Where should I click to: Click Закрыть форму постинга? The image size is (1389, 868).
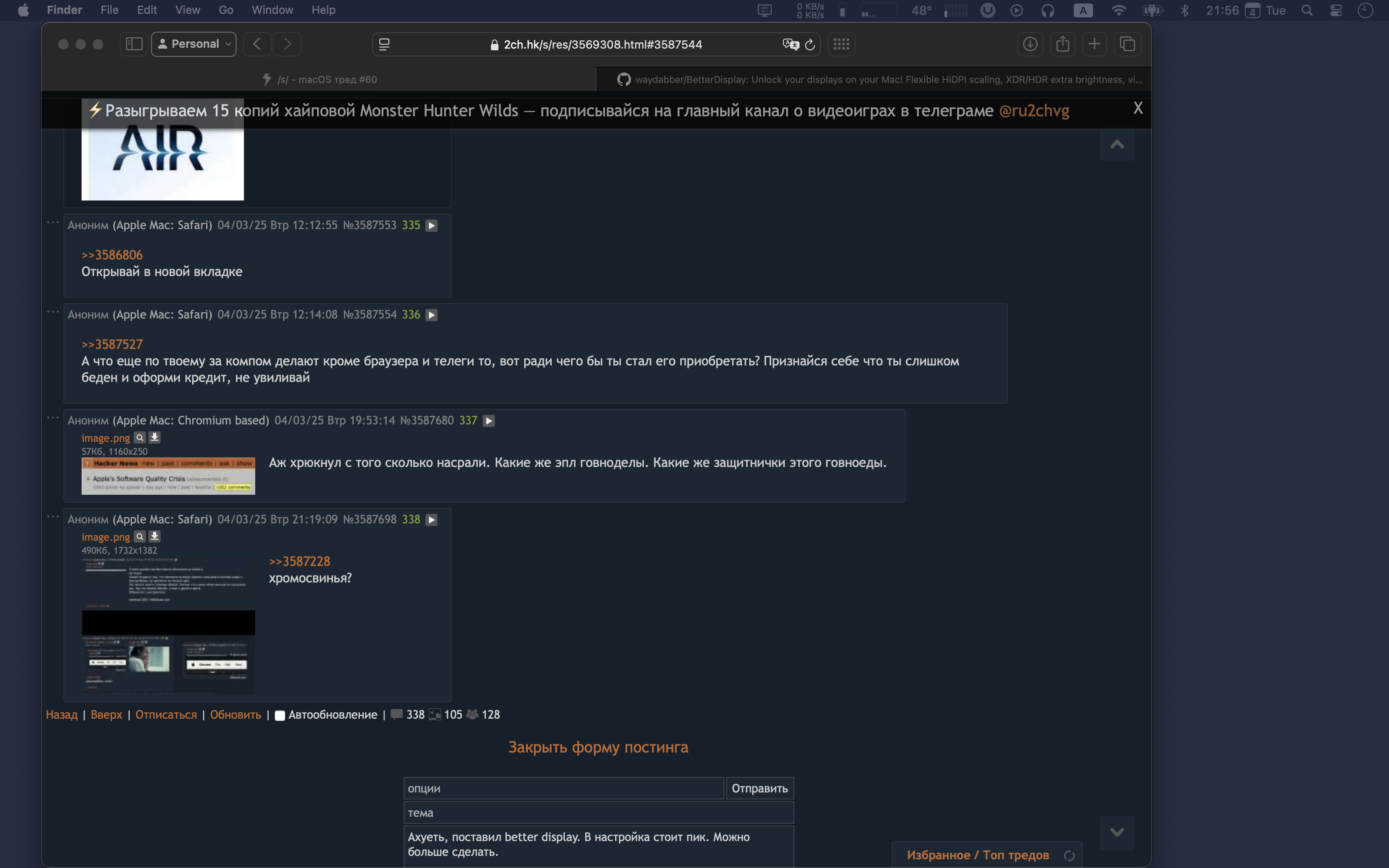click(598, 747)
